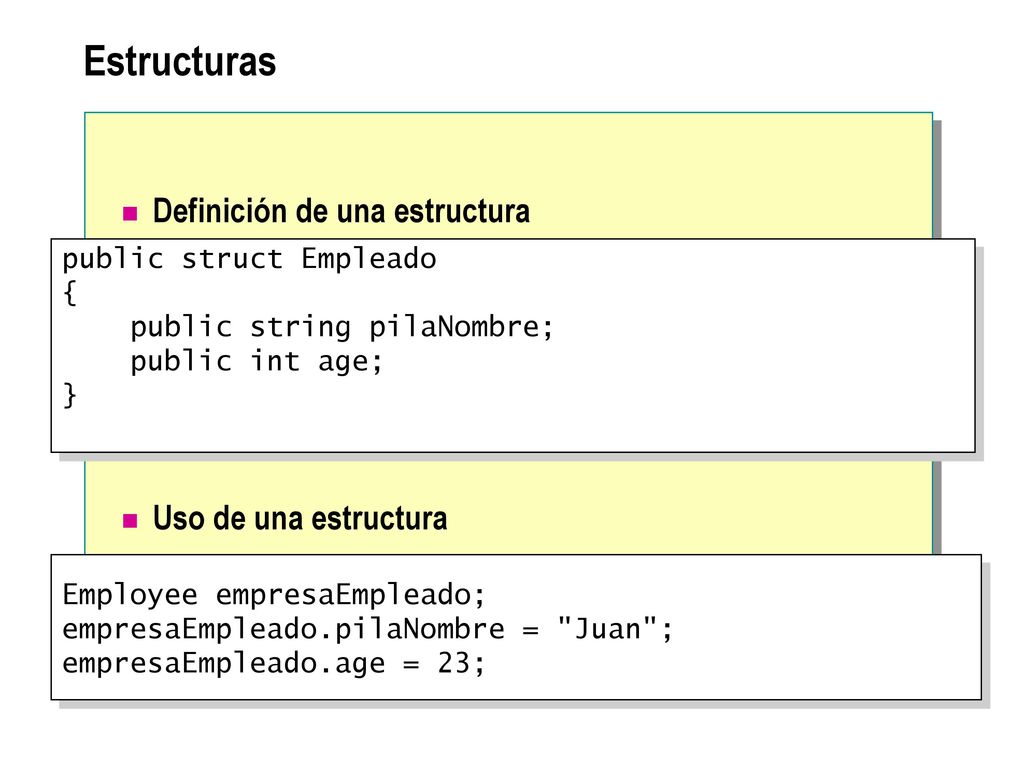Viewport: 1024px width, 768px height.
Task: Click the line assigning pilaNombre to "Juan"
Action: pos(367,629)
